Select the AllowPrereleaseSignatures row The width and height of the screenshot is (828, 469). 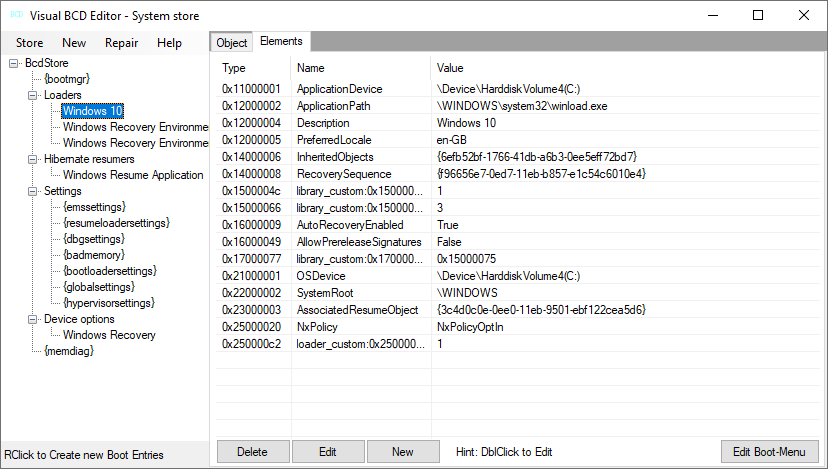[x=519, y=242]
